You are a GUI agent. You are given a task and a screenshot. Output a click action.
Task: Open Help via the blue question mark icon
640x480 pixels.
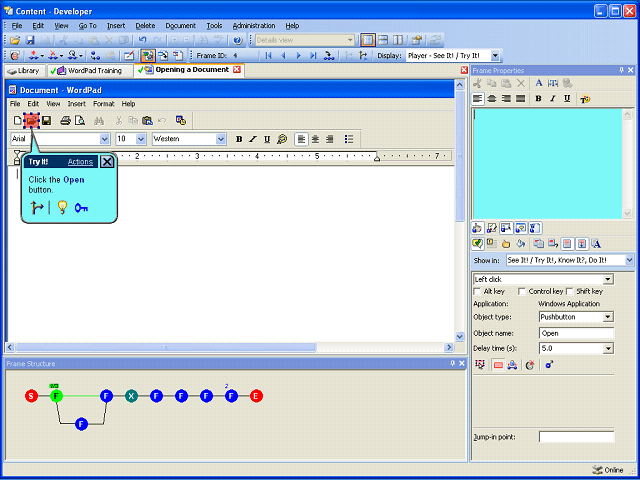pyautogui.click(x=238, y=40)
